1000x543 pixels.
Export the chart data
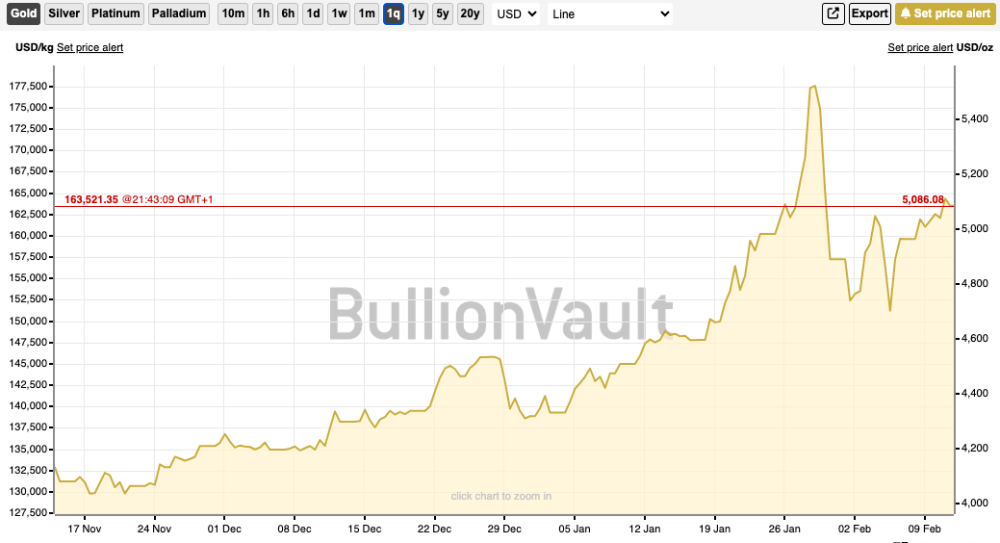pyautogui.click(x=869, y=14)
